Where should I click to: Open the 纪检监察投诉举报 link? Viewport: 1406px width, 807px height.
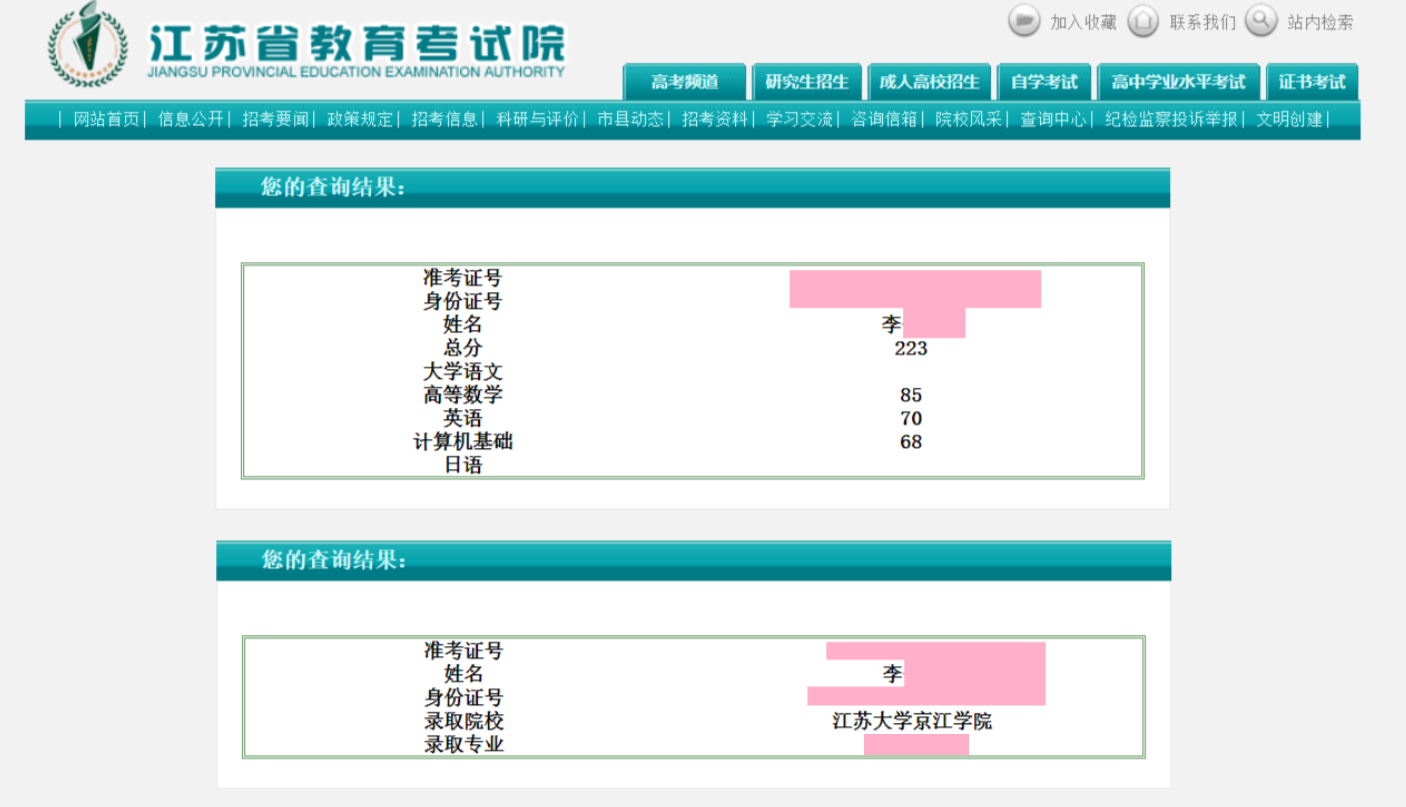[x=1171, y=120]
